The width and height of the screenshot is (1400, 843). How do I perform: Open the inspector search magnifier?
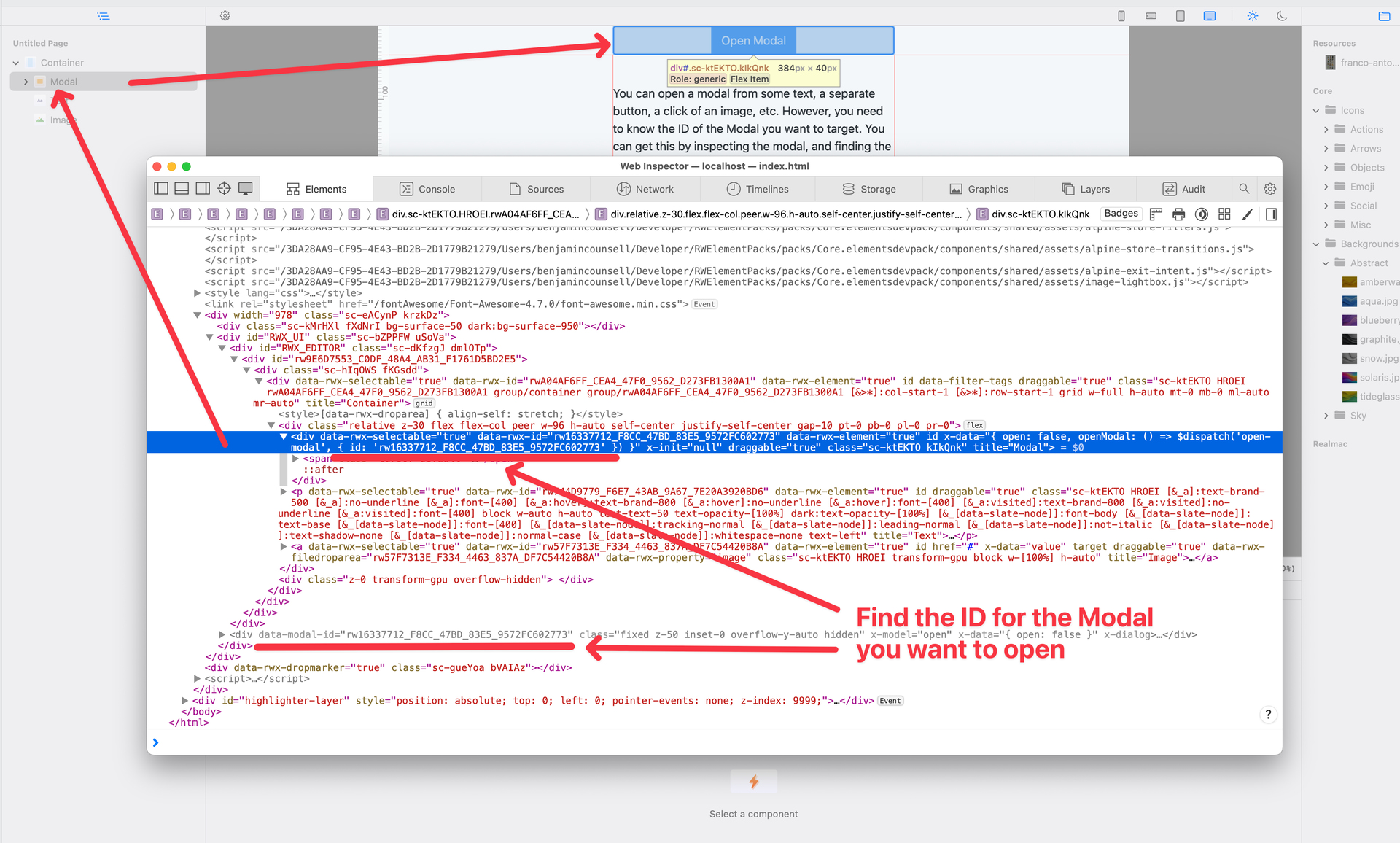(1244, 189)
